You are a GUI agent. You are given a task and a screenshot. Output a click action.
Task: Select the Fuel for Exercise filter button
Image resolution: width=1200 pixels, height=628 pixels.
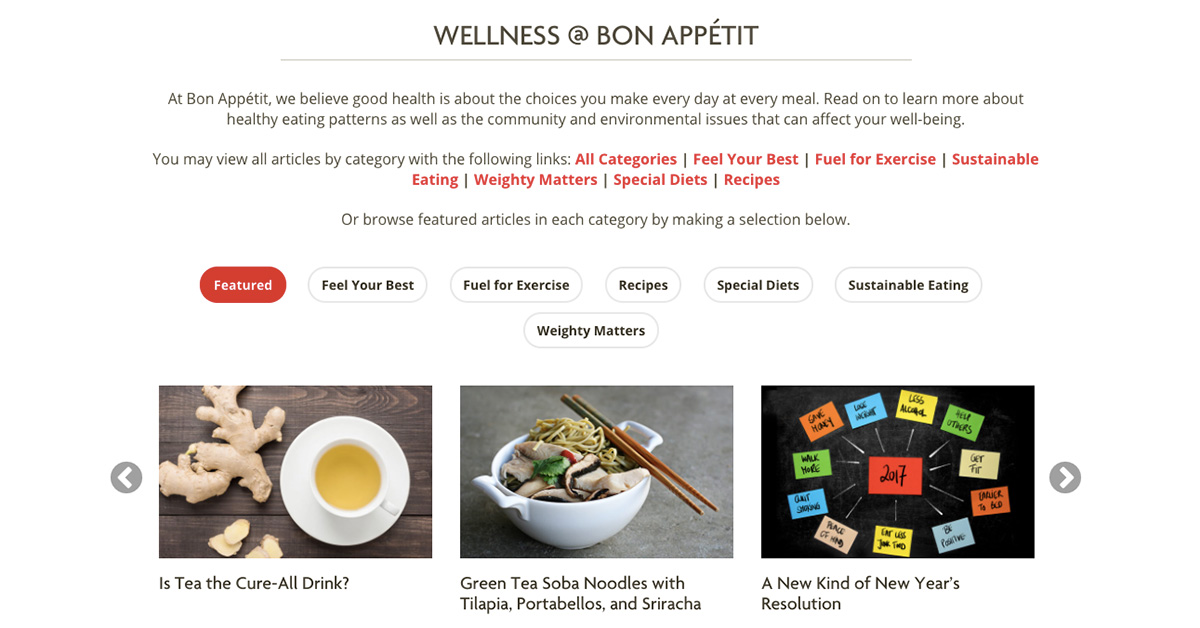tap(516, 285)
